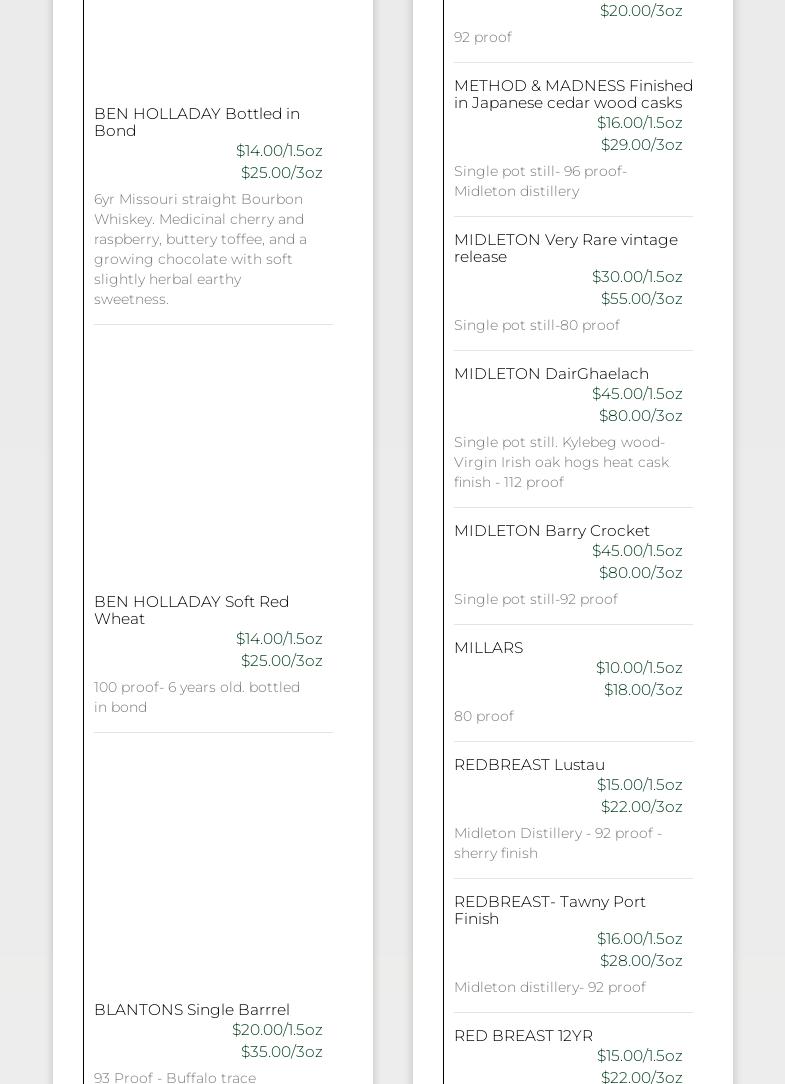Click the REDBREAST- Tawny Port Finish title

click(549, 910)
